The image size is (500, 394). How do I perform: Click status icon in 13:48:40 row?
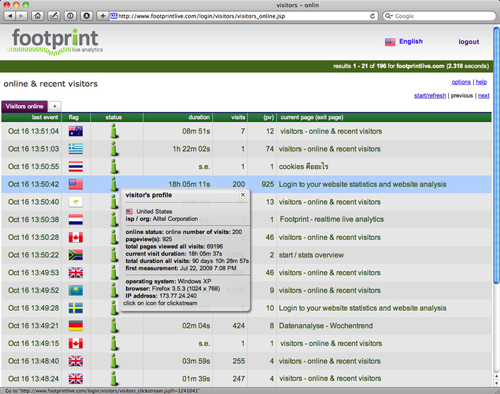coord(114,361)
